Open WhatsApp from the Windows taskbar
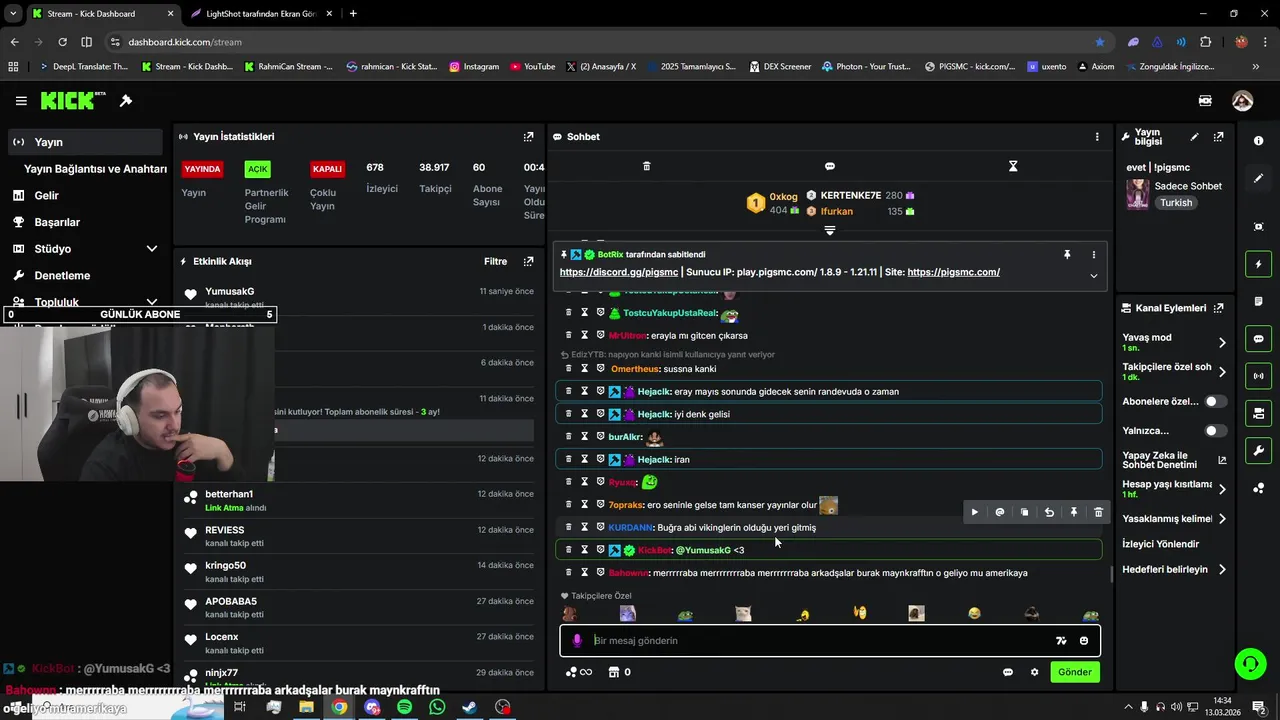Viewport: 1280px width, 720px height. [x=437, y=707]
